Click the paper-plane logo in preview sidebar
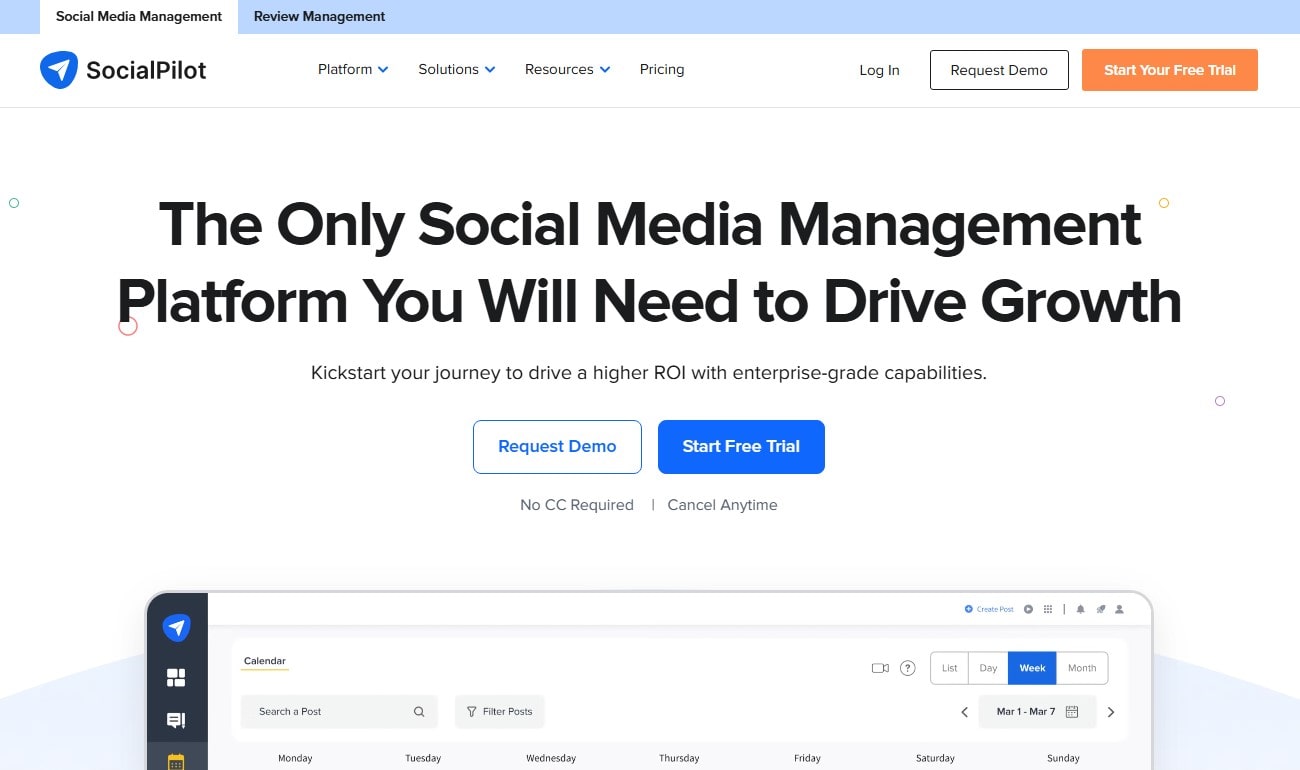Screen dimensions: 1300x770 177,627
